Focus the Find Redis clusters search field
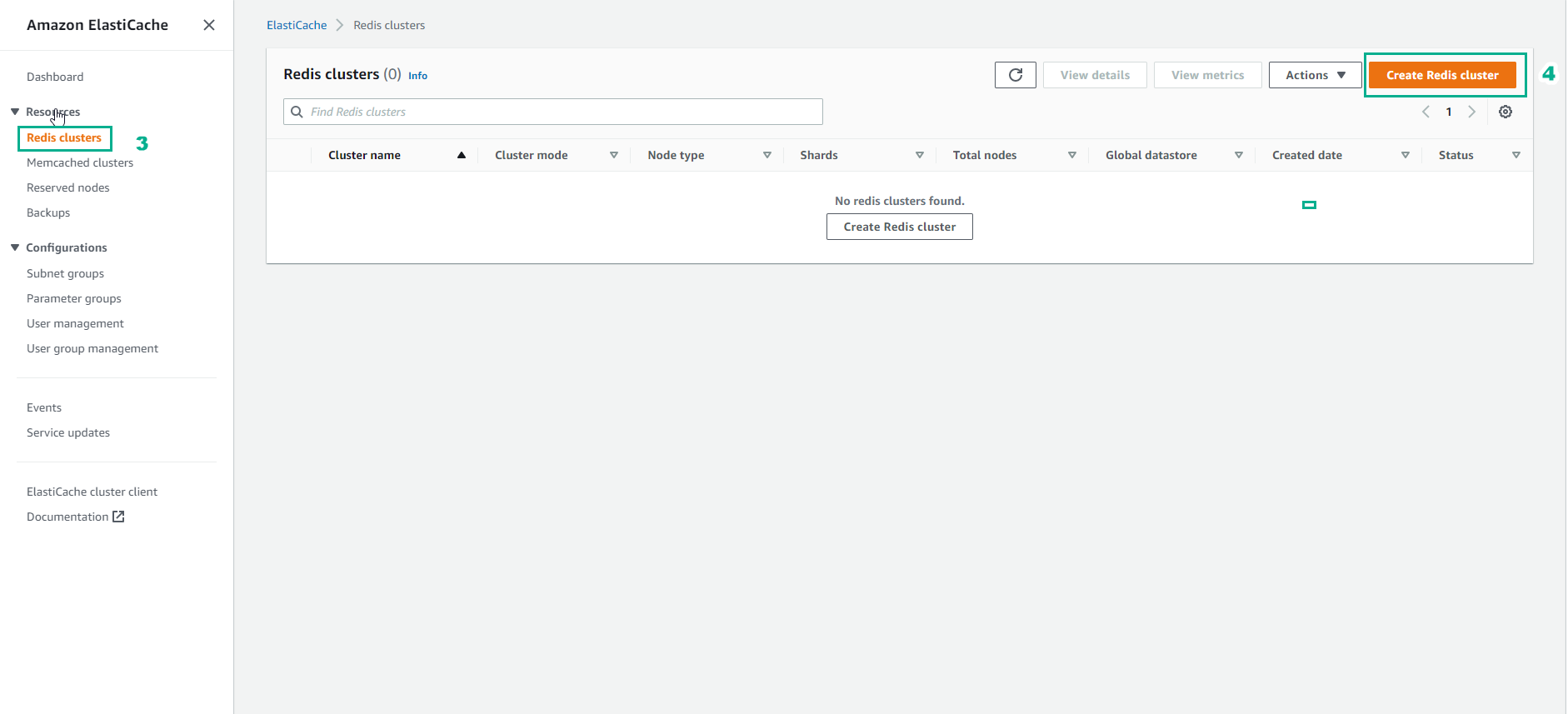Screen dimensions: 1568x714 pyautogui.click(x=553, y=112)
